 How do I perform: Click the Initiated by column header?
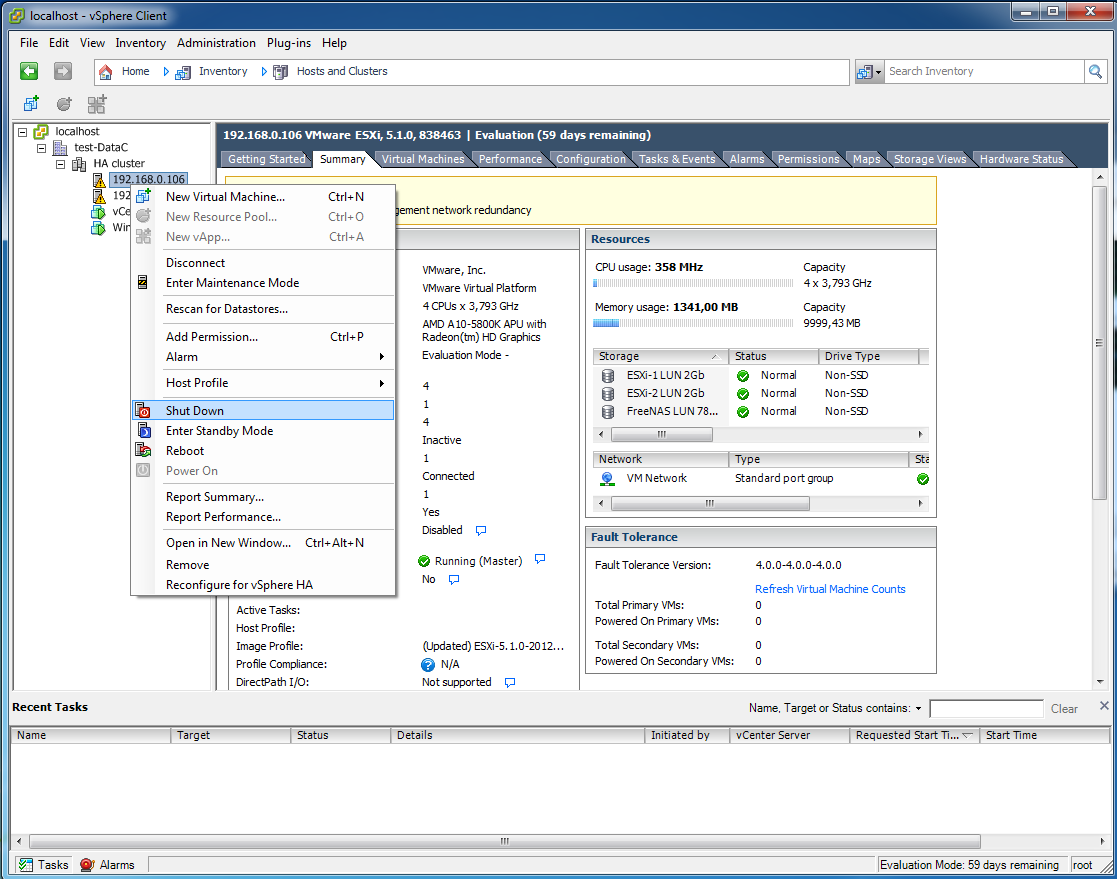[x=687, y=735]
